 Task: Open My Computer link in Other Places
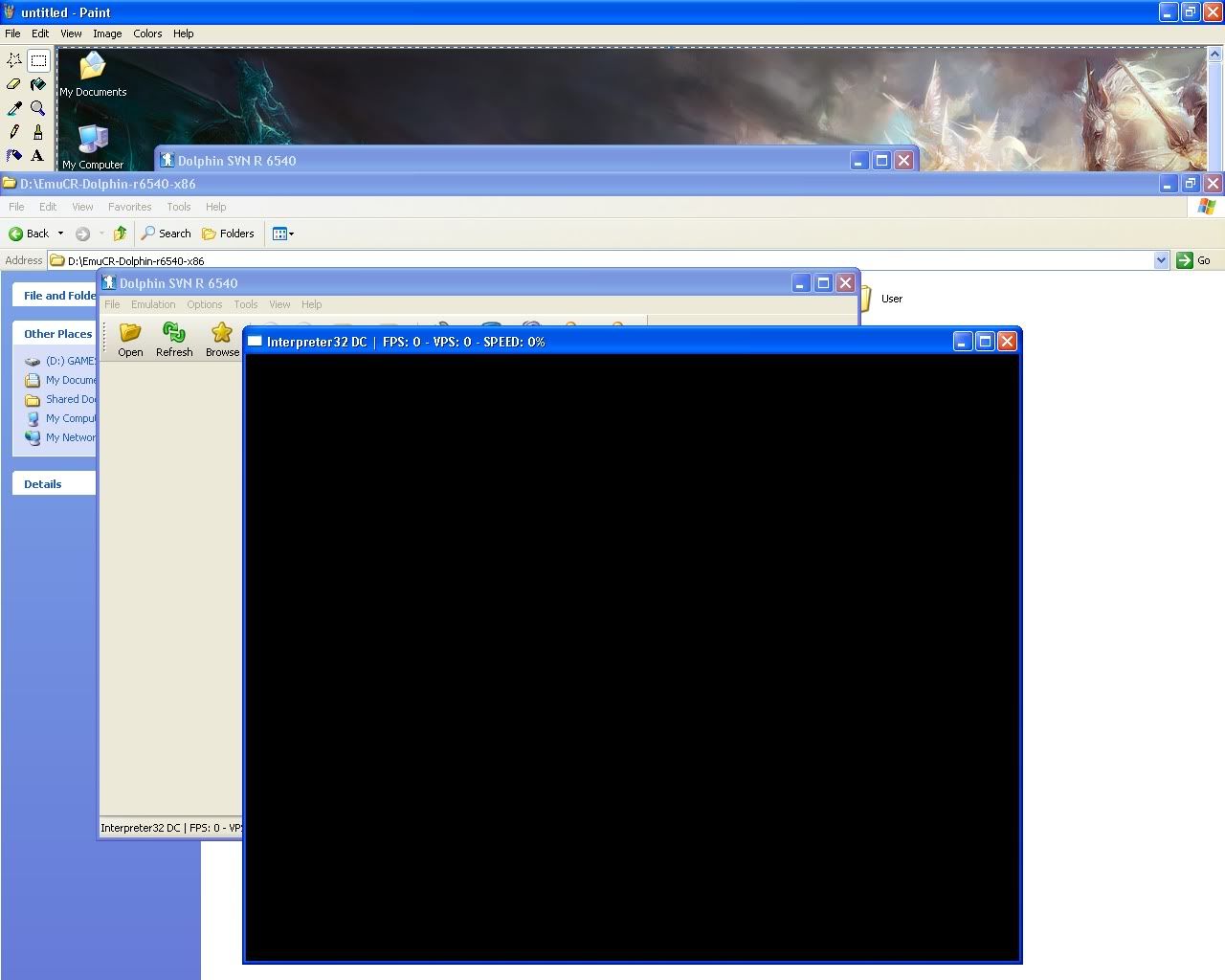[x=60, y=418]
